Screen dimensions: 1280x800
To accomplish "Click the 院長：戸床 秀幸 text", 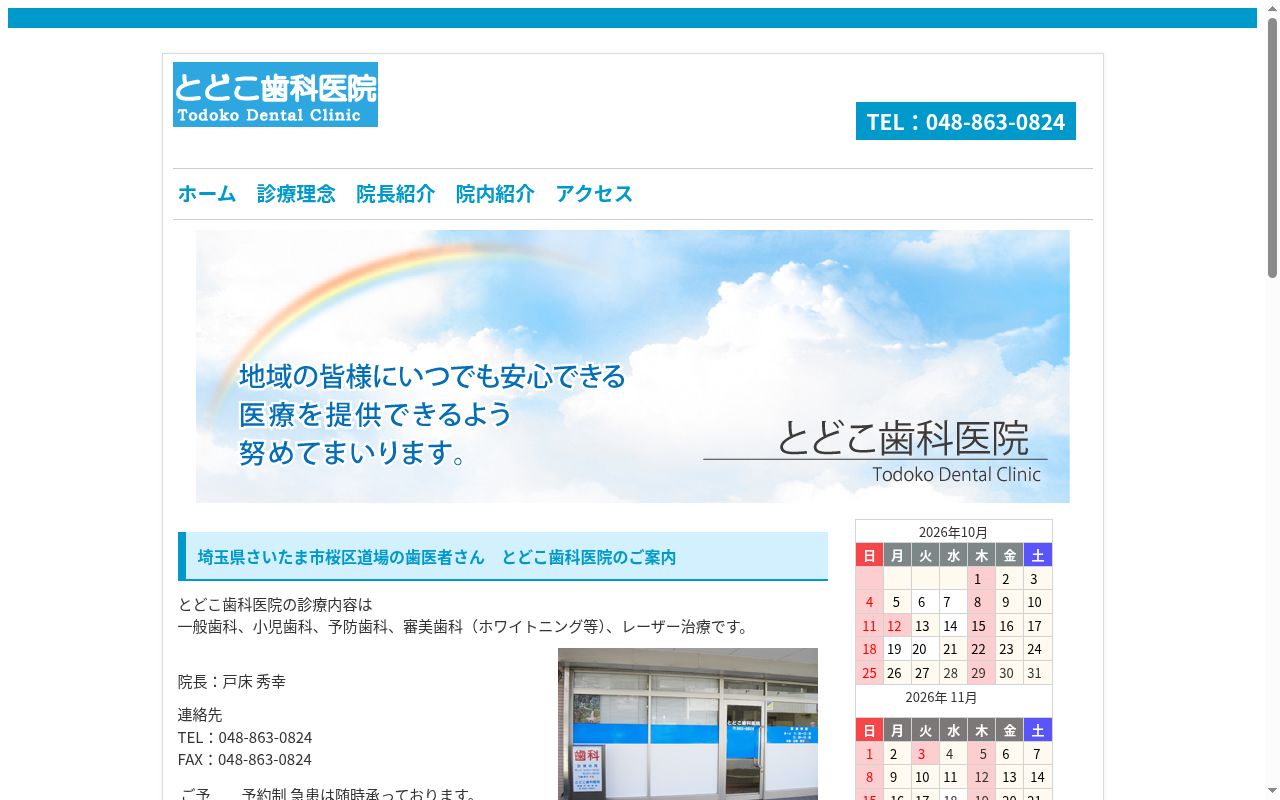I will (x=232, y=681).
